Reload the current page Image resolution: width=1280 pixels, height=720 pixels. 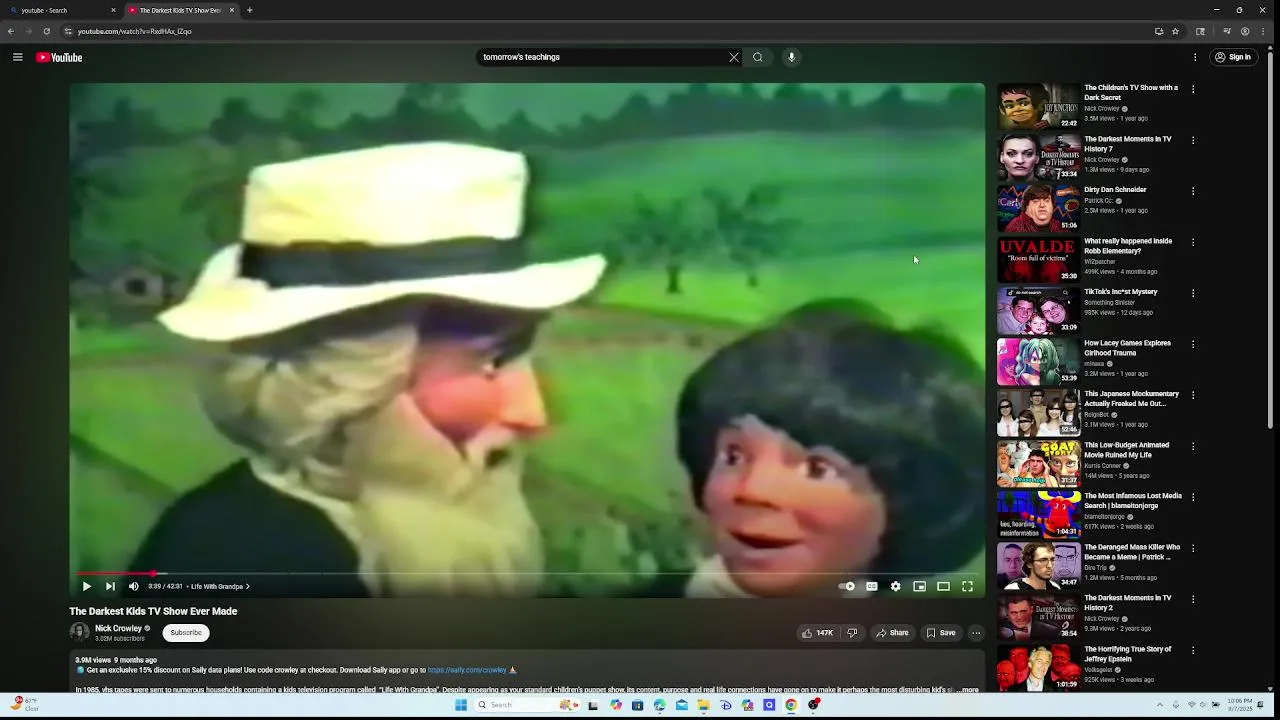[x=47, y=31]
